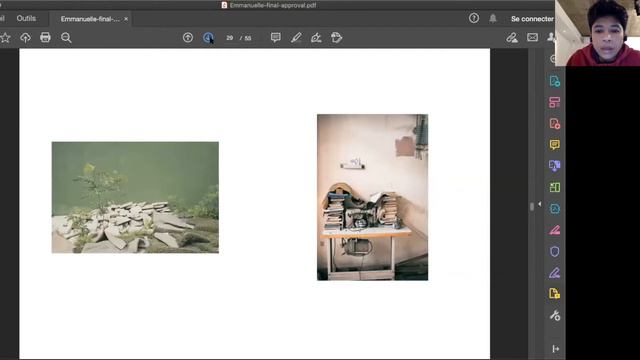Open the help question mark icon

coord(474,18)
